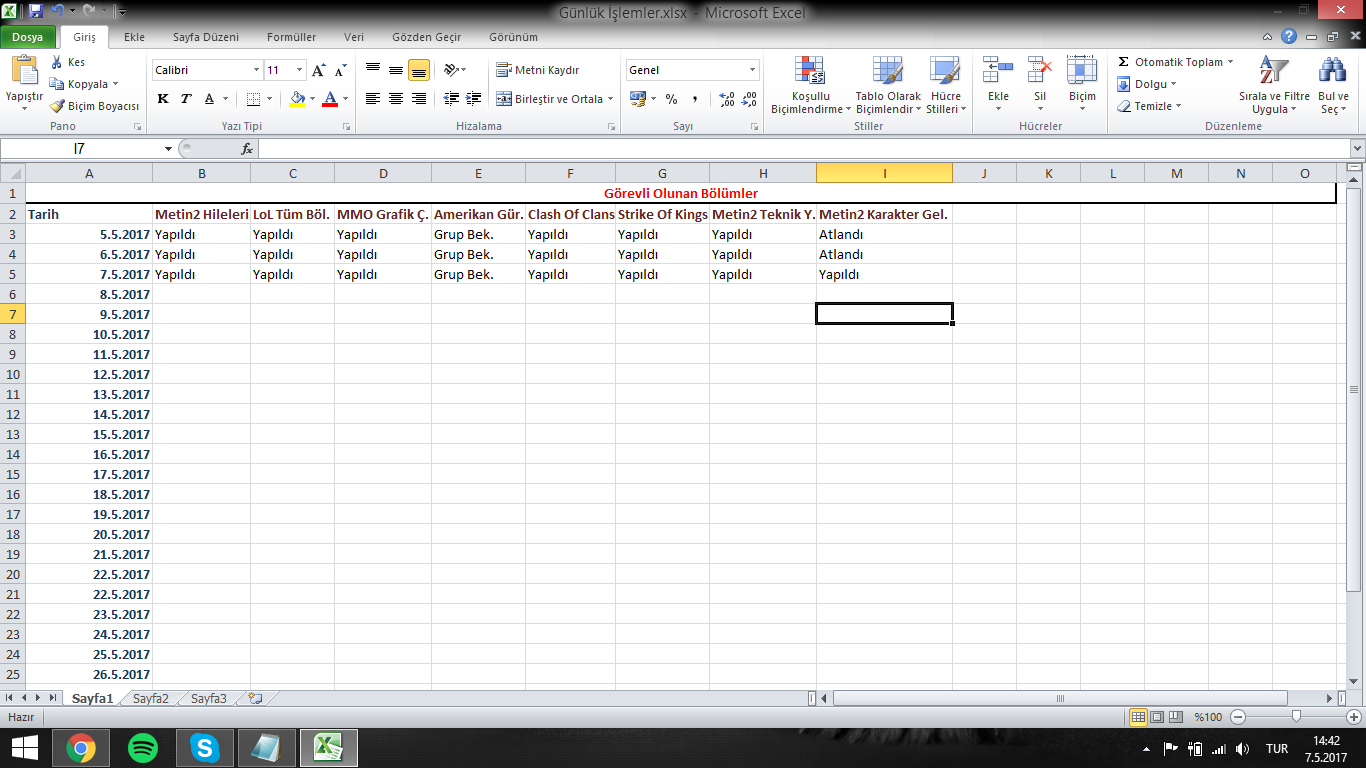This screenshot has width=1366, height=768.
Task: Click Birleştir ve Ortala button
Action: coord(549,99)
